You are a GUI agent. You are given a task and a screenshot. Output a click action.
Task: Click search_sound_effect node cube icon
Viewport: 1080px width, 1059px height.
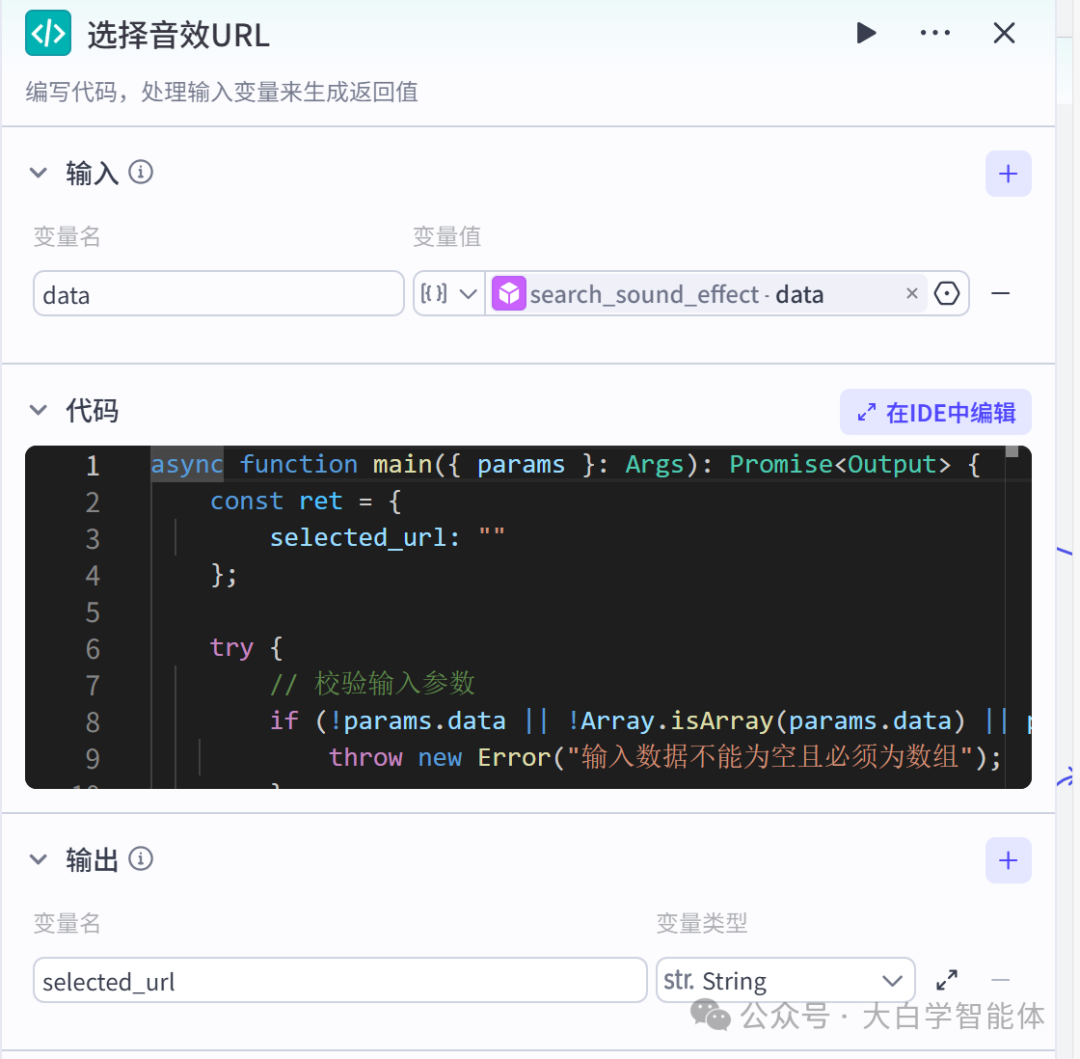(x=509, y=294)
